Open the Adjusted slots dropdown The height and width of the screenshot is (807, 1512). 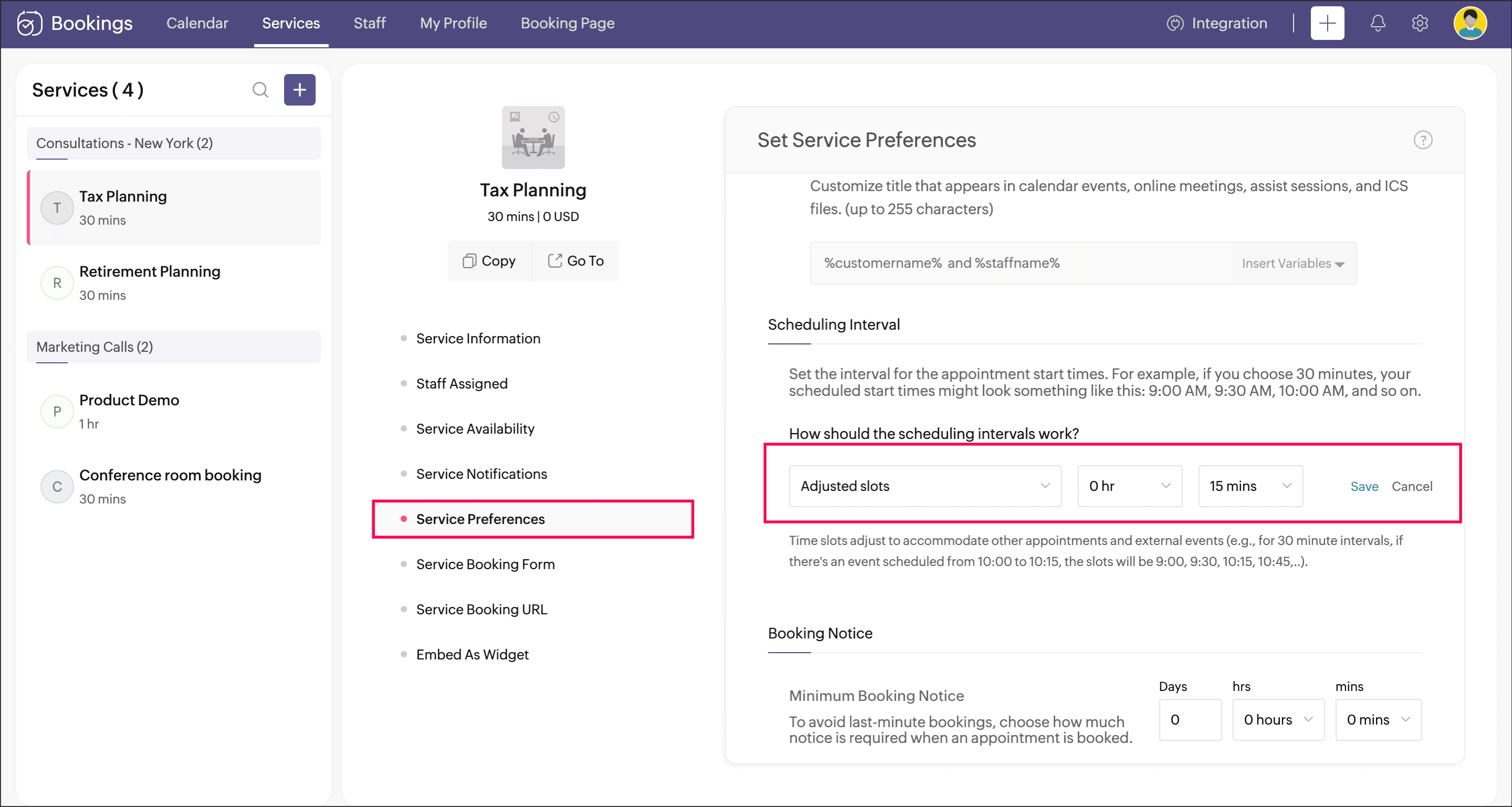click(x=925, y=487)
